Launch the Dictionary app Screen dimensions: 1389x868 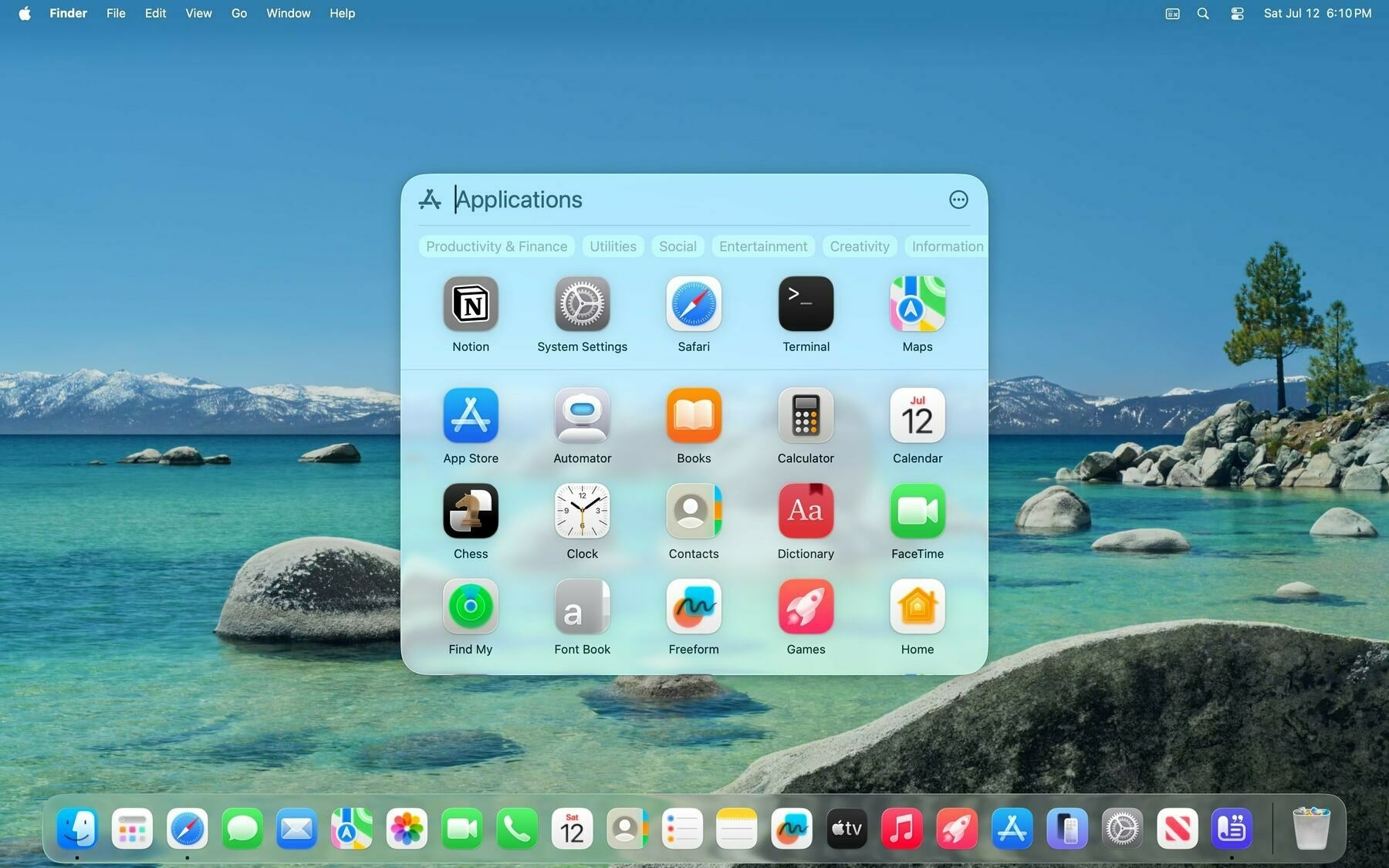tap(806, 511)
